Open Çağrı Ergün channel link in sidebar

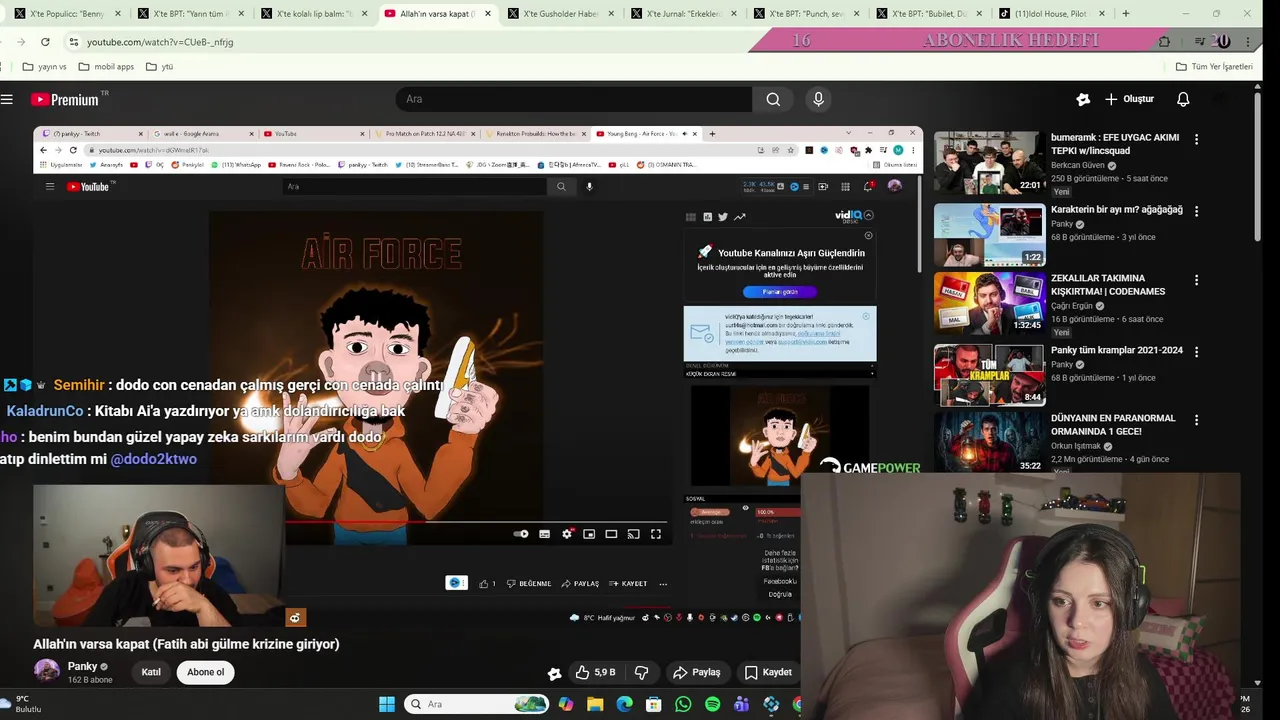[1072, 306]
